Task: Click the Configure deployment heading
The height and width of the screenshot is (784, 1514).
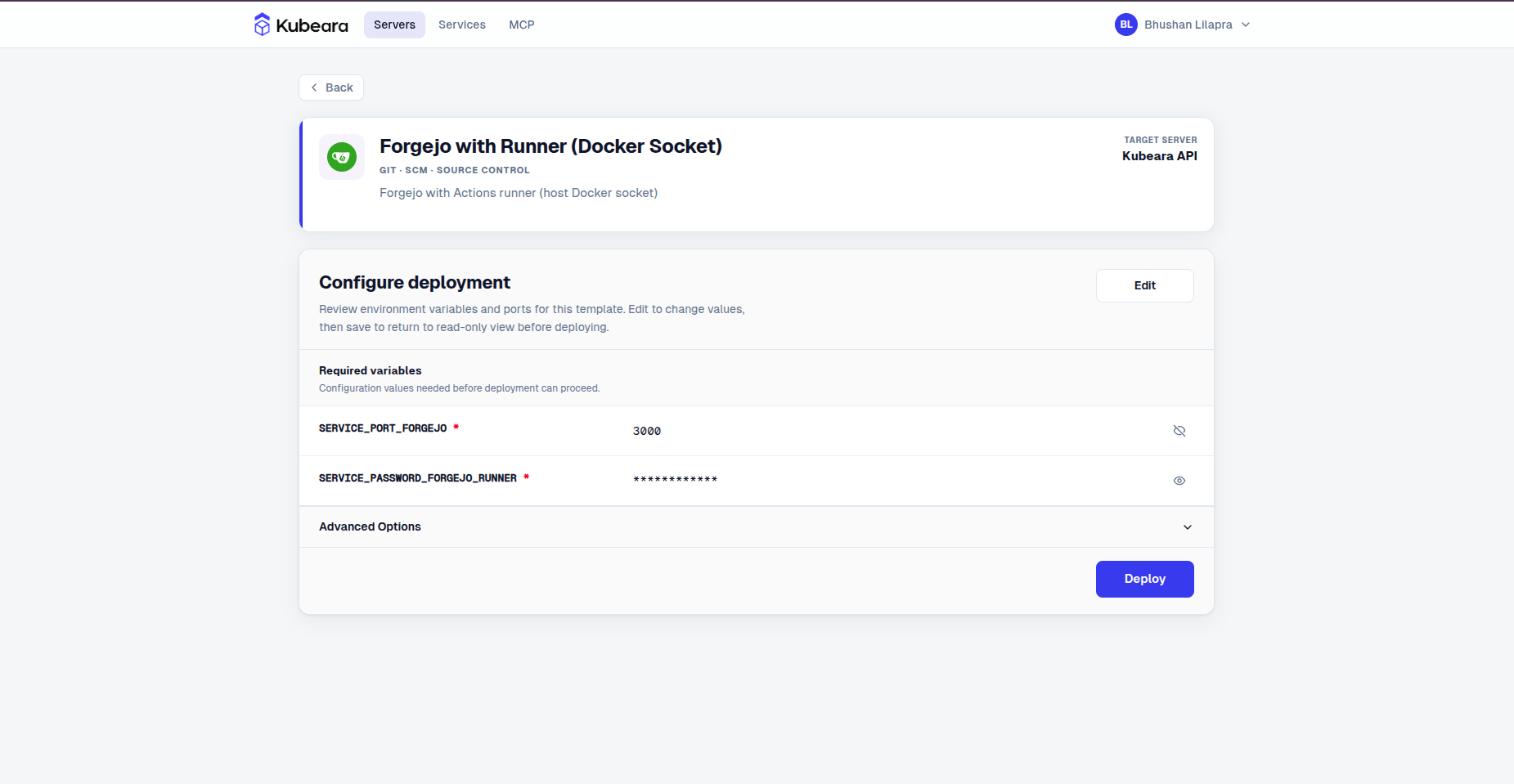Action: coord(415,283)
